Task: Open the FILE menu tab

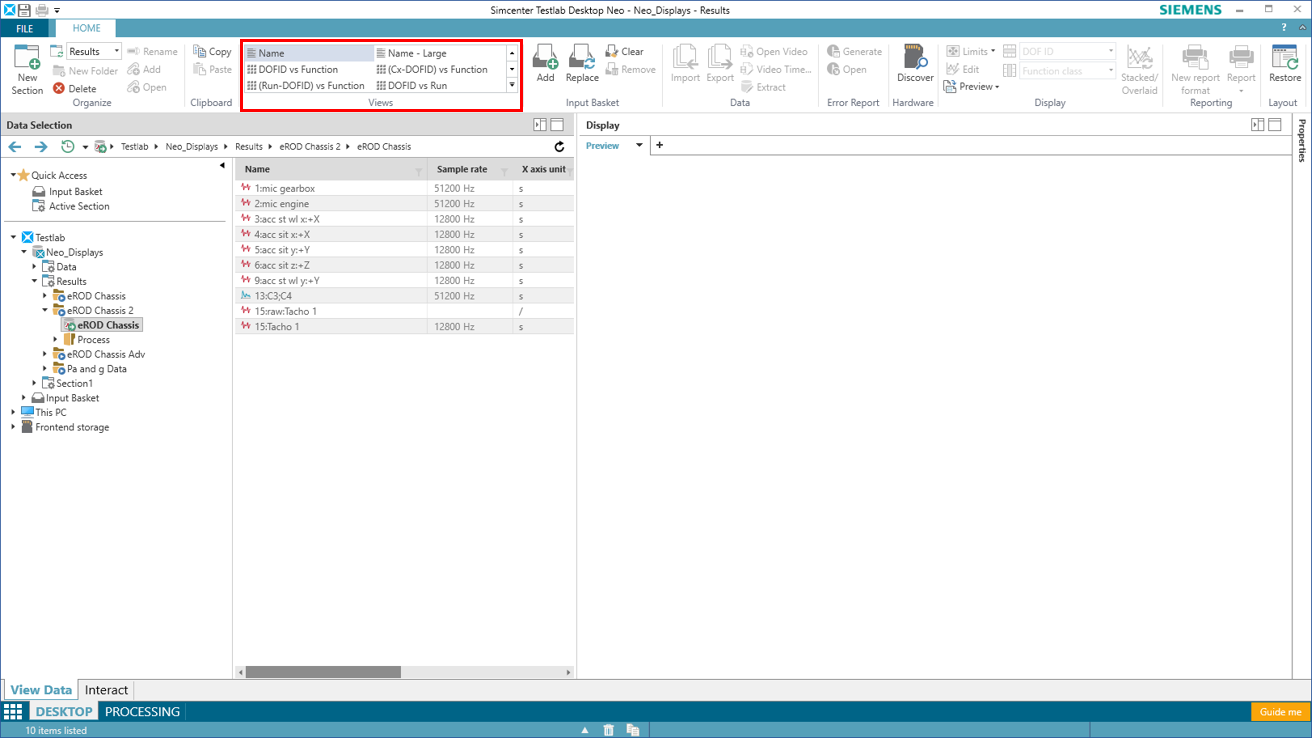Action: 25,29
